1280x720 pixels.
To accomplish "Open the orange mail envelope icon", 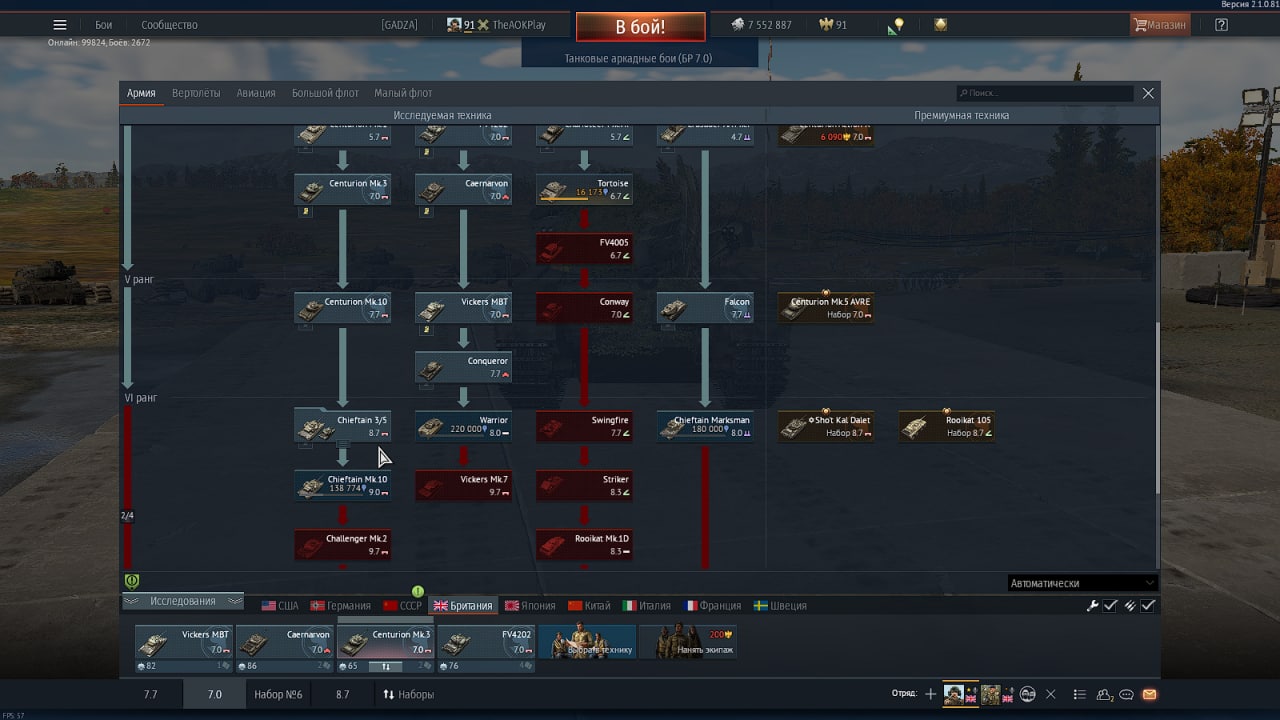I will click(1149, 694).
